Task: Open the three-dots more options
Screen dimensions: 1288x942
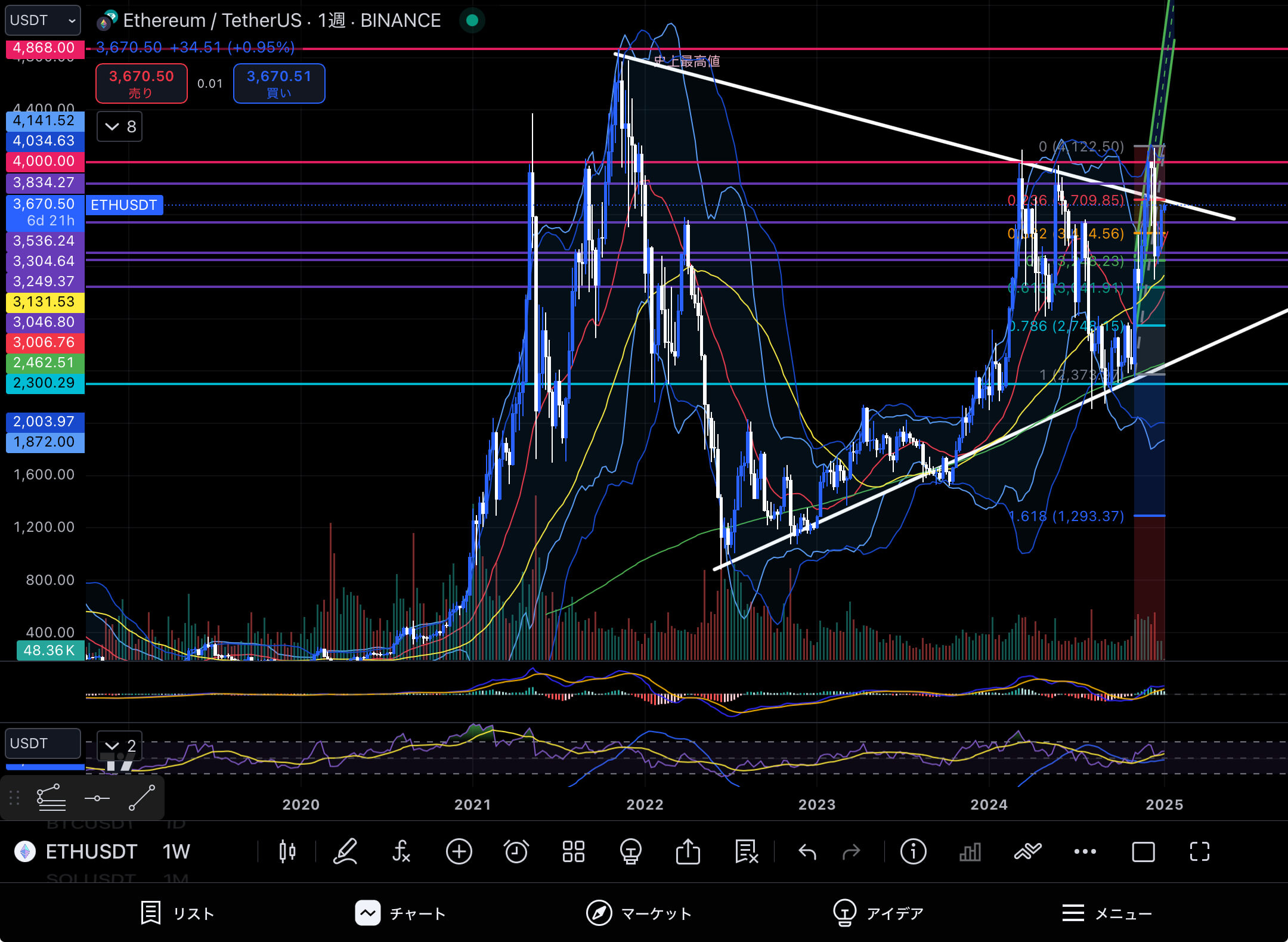Action: click(1085, 851)
